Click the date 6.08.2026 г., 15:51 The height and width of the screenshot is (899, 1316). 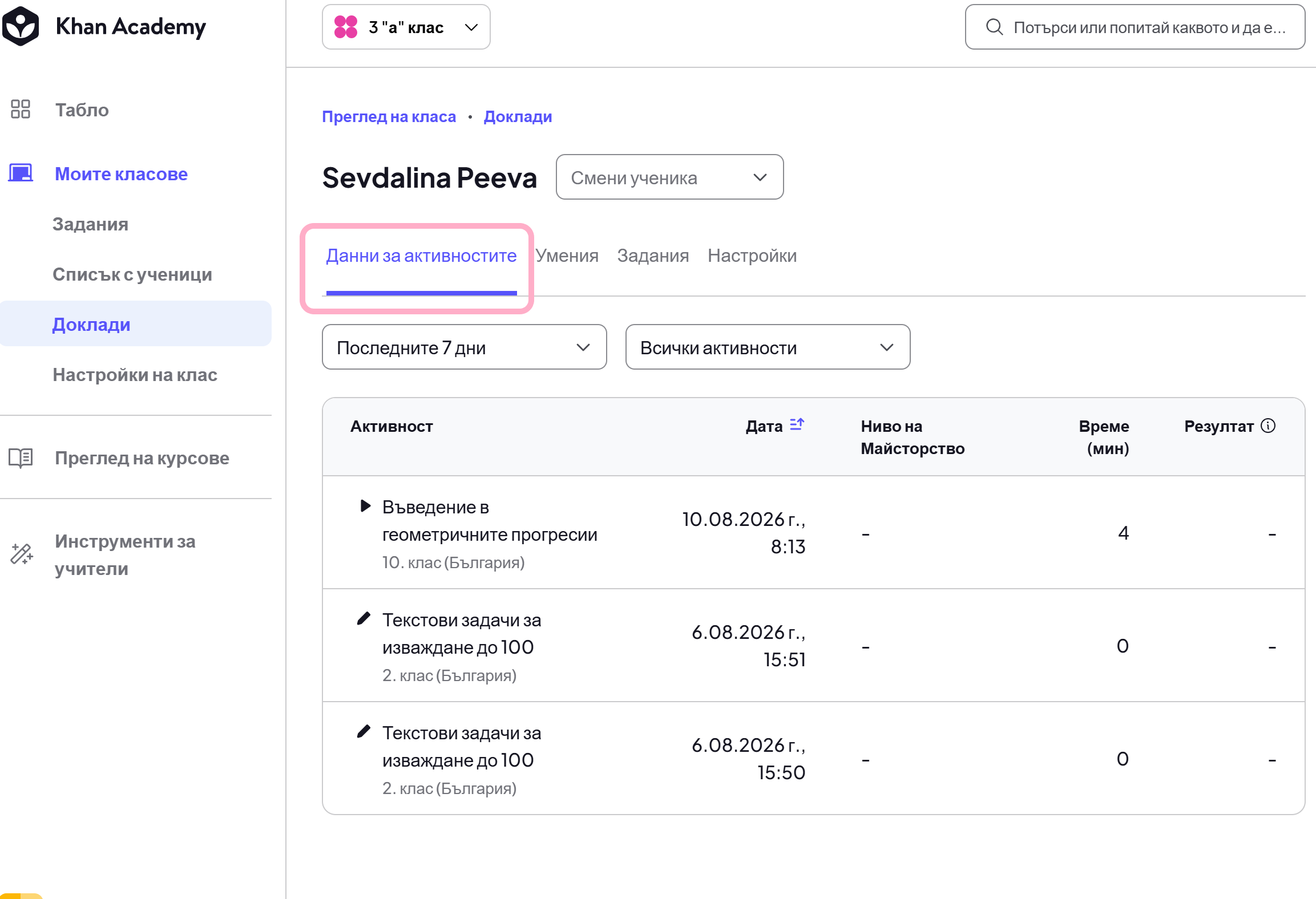pyautogui.click(x=748, y=646)
